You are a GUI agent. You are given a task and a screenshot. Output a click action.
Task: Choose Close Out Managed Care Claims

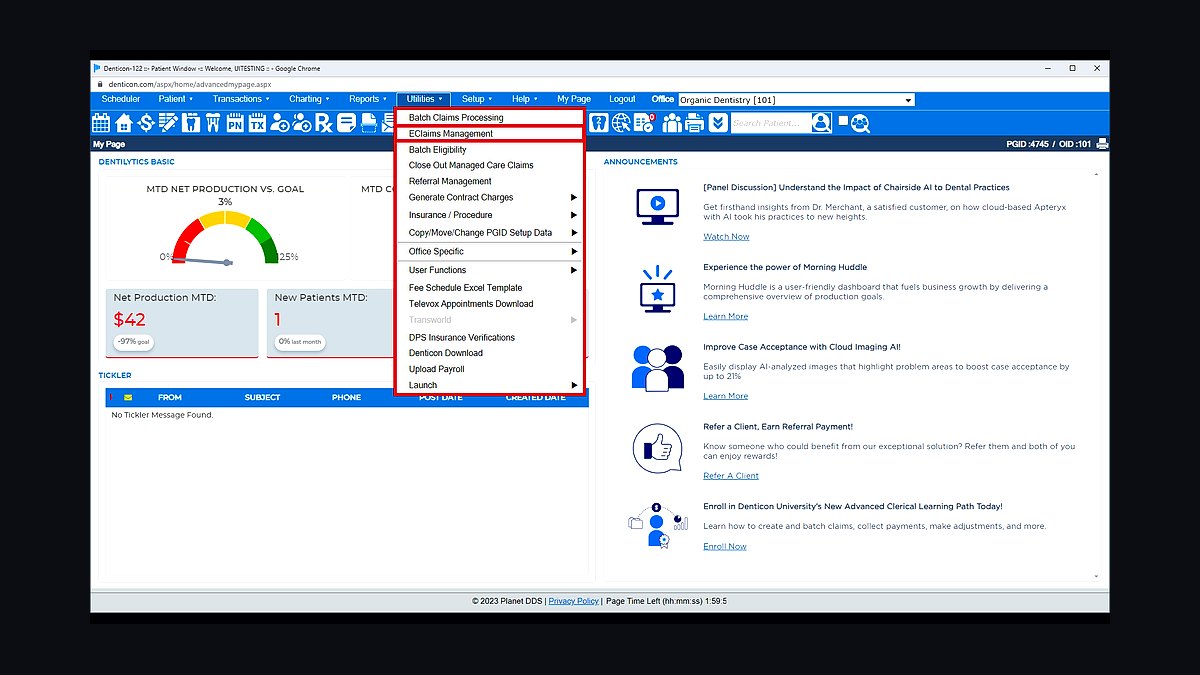pos(471,165)
